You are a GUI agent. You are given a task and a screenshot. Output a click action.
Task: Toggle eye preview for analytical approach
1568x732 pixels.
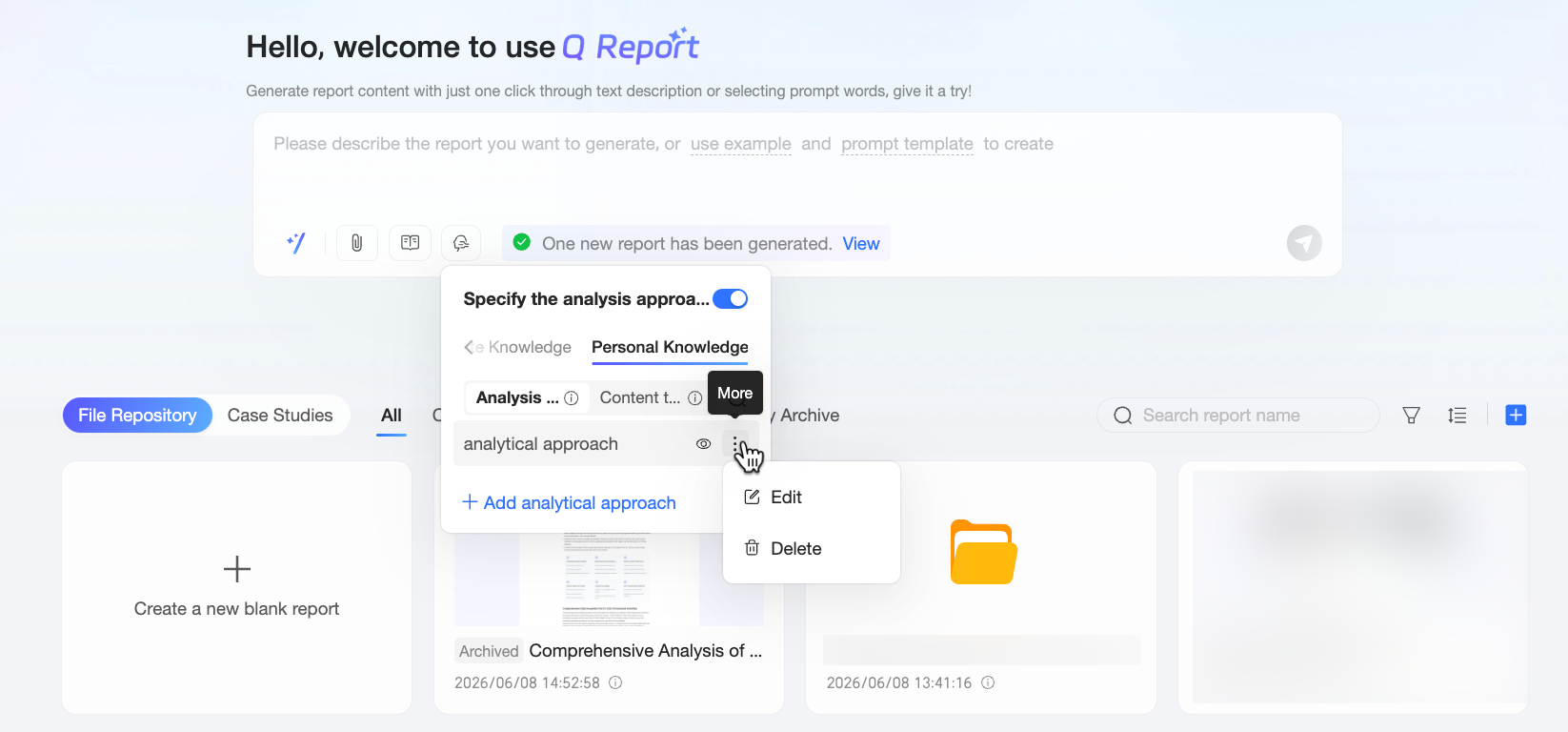704,444
